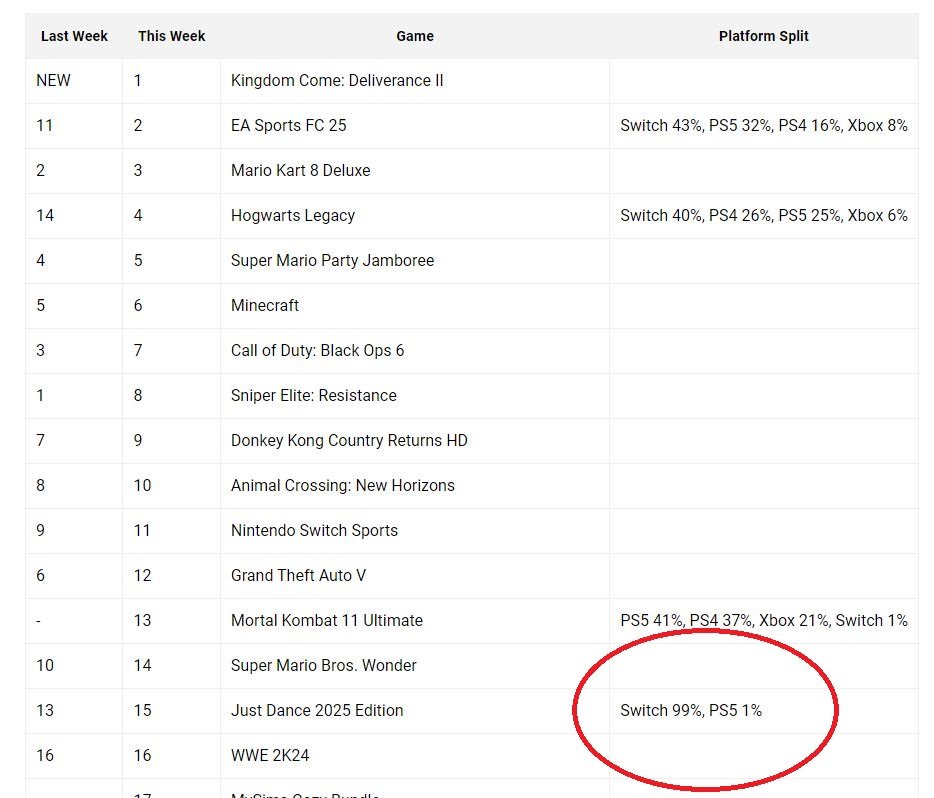
Task: Click the circled Switch 99%, PS5 1% text
Action: (x=691, y=711)
